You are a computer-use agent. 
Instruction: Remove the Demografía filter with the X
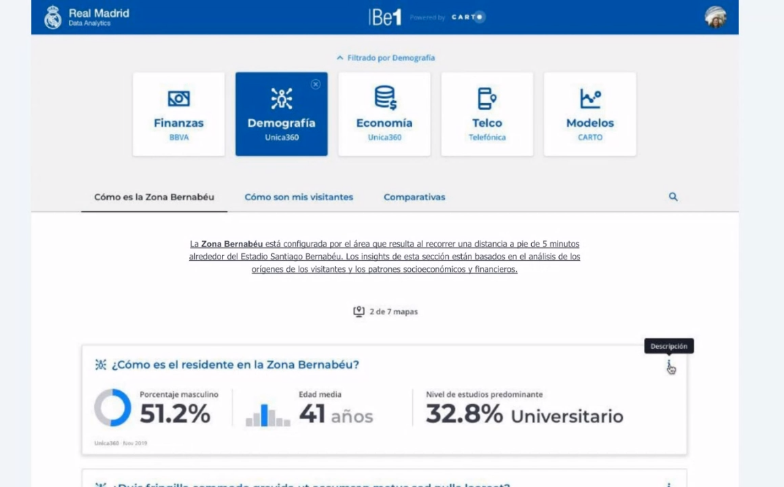click(x=316, y=84)
